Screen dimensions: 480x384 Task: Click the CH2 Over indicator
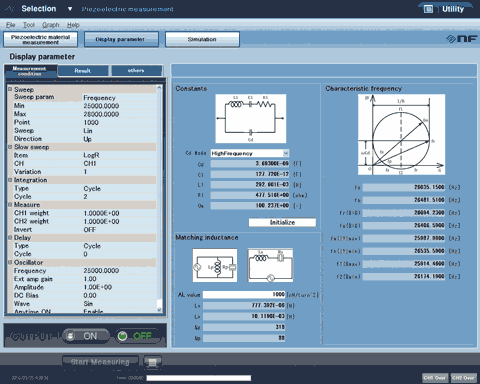tap(463, 378)
